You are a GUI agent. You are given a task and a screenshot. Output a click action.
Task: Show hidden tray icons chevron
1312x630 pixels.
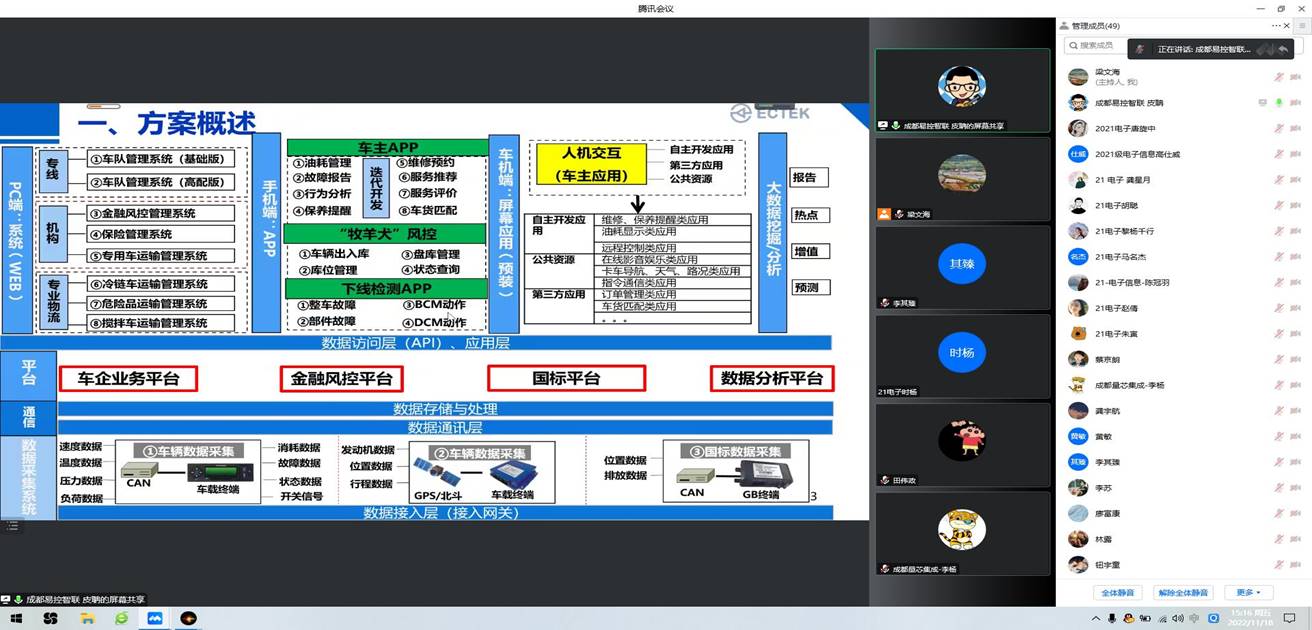[1096, 619]
